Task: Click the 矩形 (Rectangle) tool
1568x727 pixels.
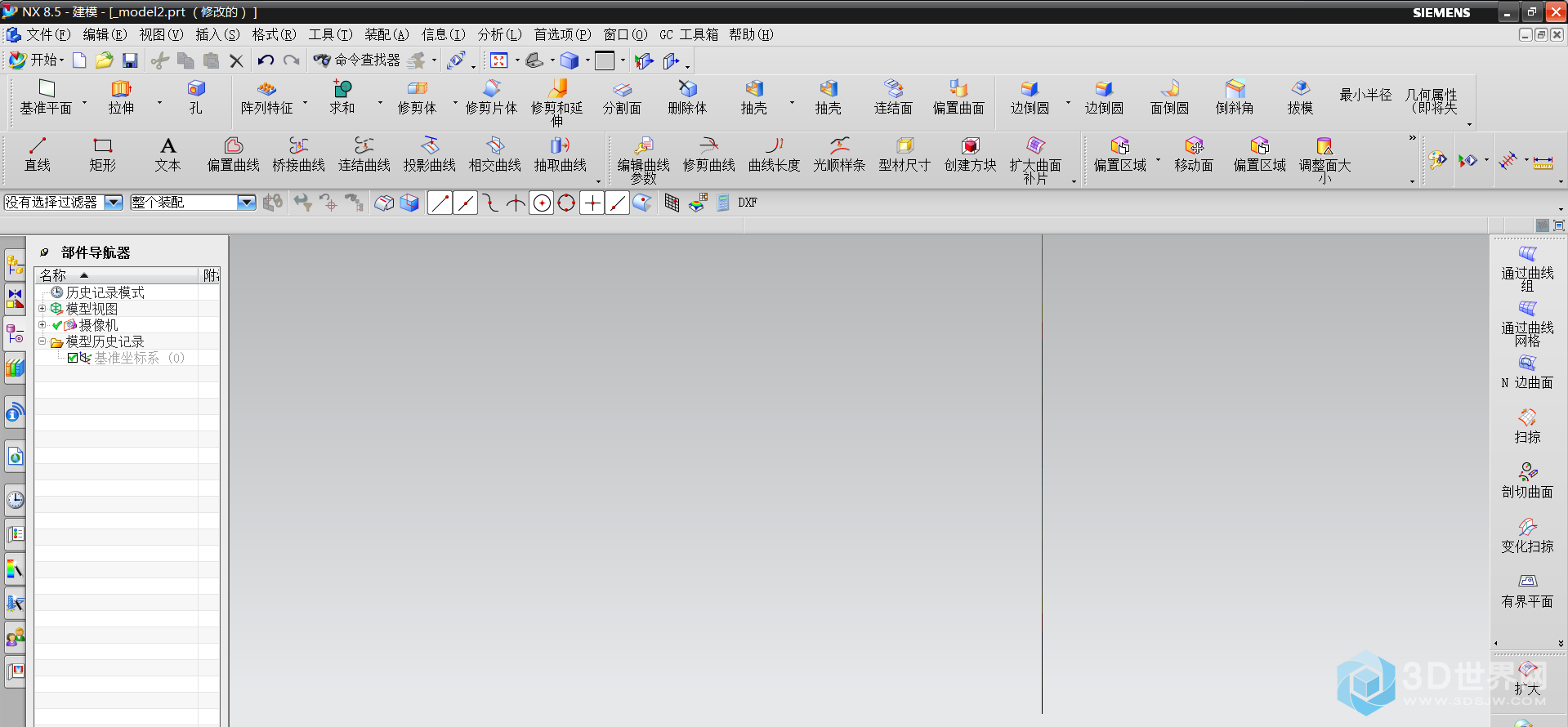Action: pos(102,154)
